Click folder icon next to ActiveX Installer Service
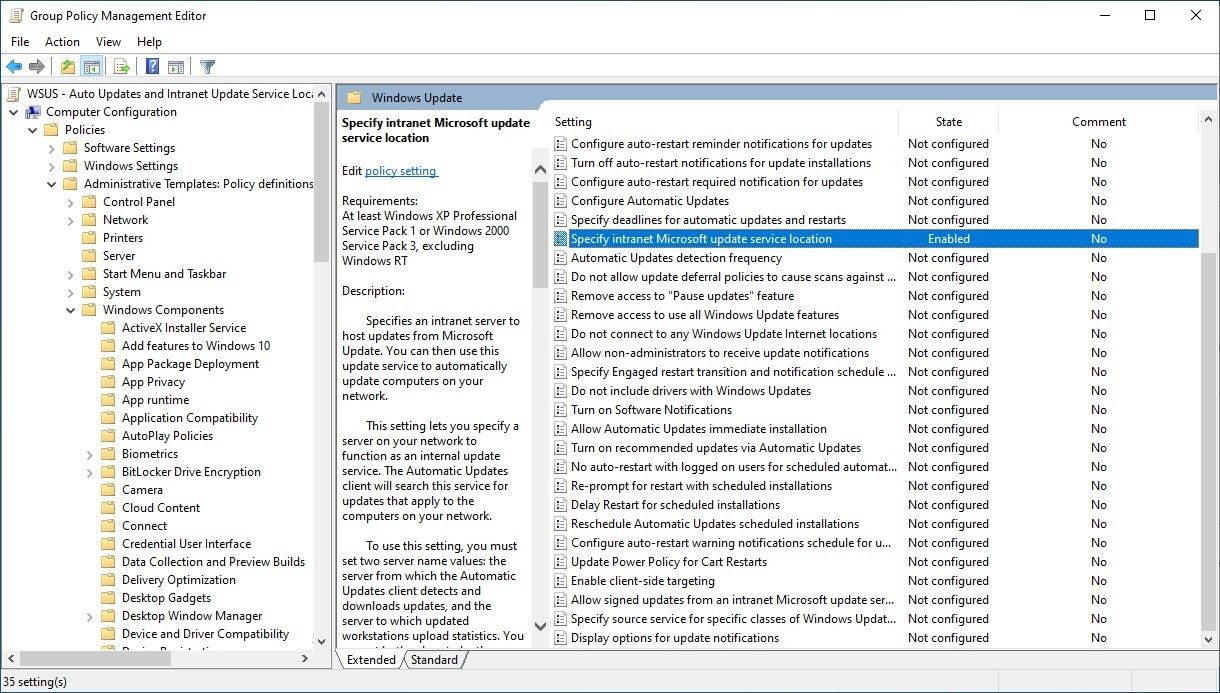This screenshot has height=693, width=1220. (x=108, y=328)
